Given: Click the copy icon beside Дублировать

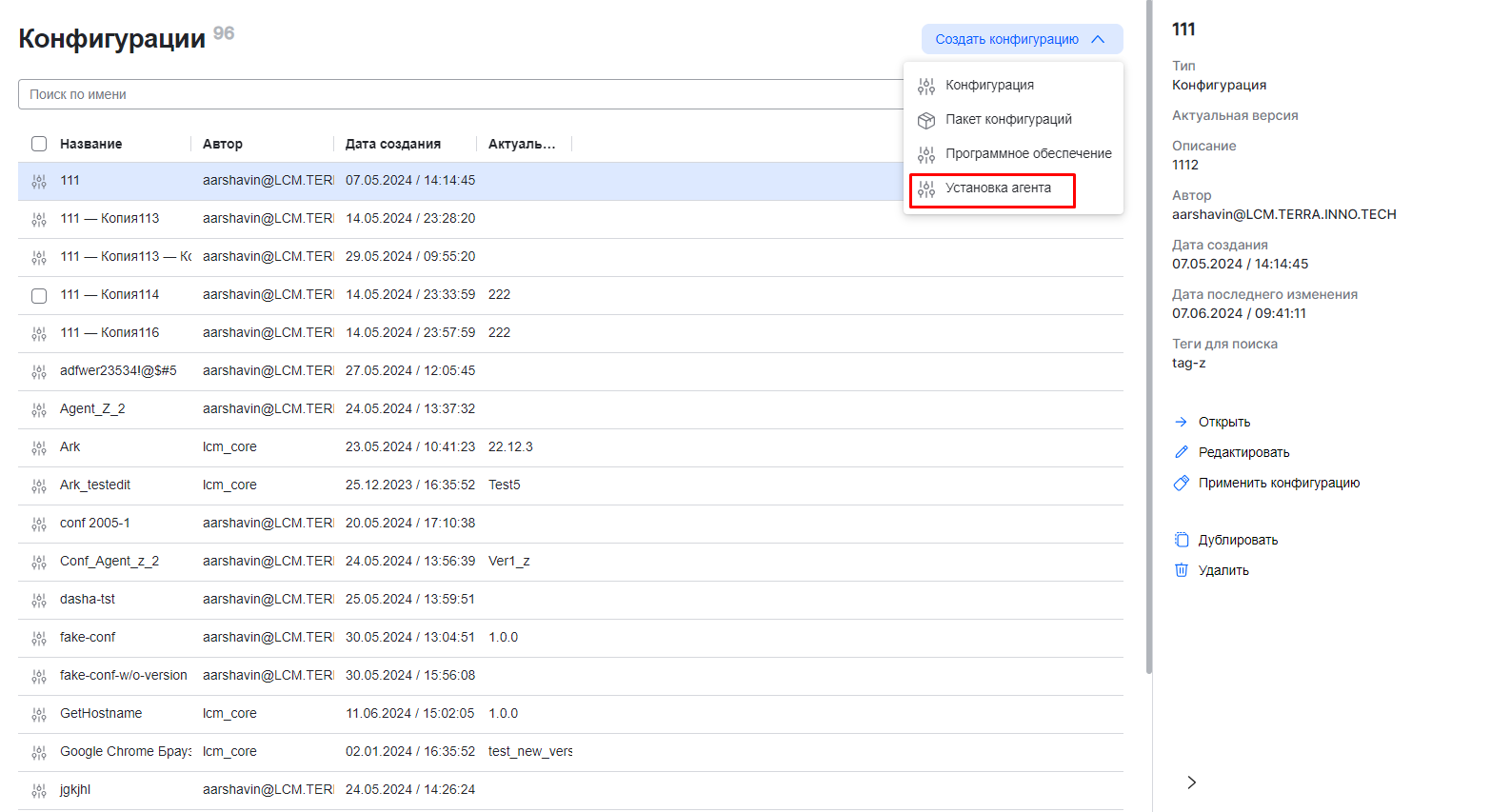Looking at the screenshot, I should tap(1181, 540).
